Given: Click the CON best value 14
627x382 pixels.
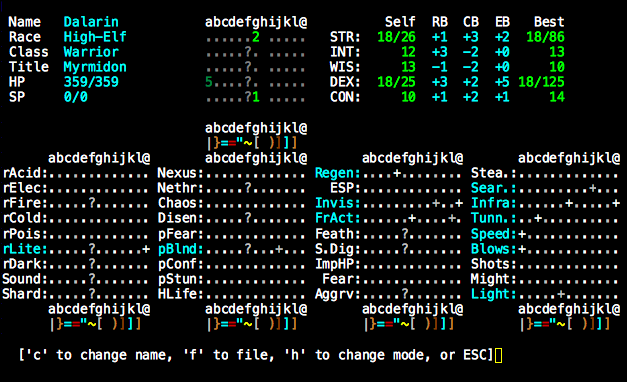Looking at the screenshot, I should pyautogui.click(x=557, y=97).
